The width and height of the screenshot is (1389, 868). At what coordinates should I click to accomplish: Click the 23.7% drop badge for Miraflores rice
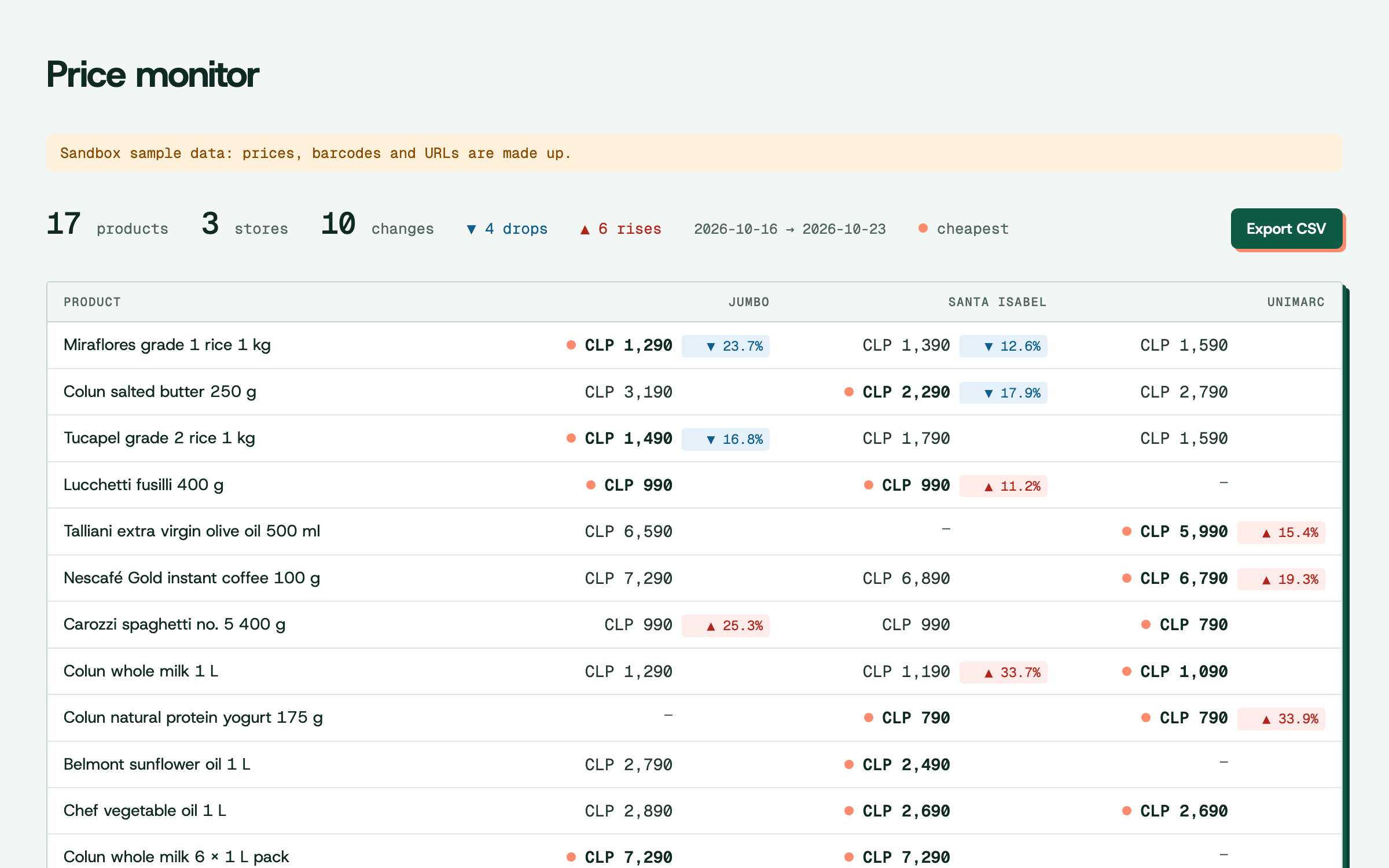pos(726,346)
